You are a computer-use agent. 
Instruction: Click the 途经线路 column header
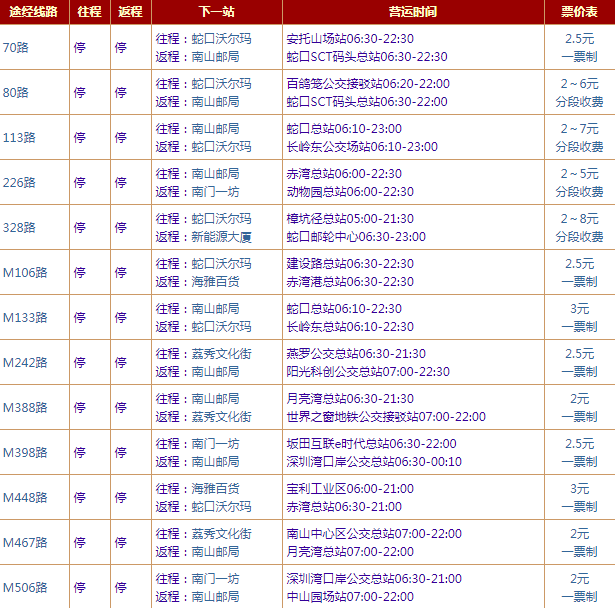tap(34, 11)
